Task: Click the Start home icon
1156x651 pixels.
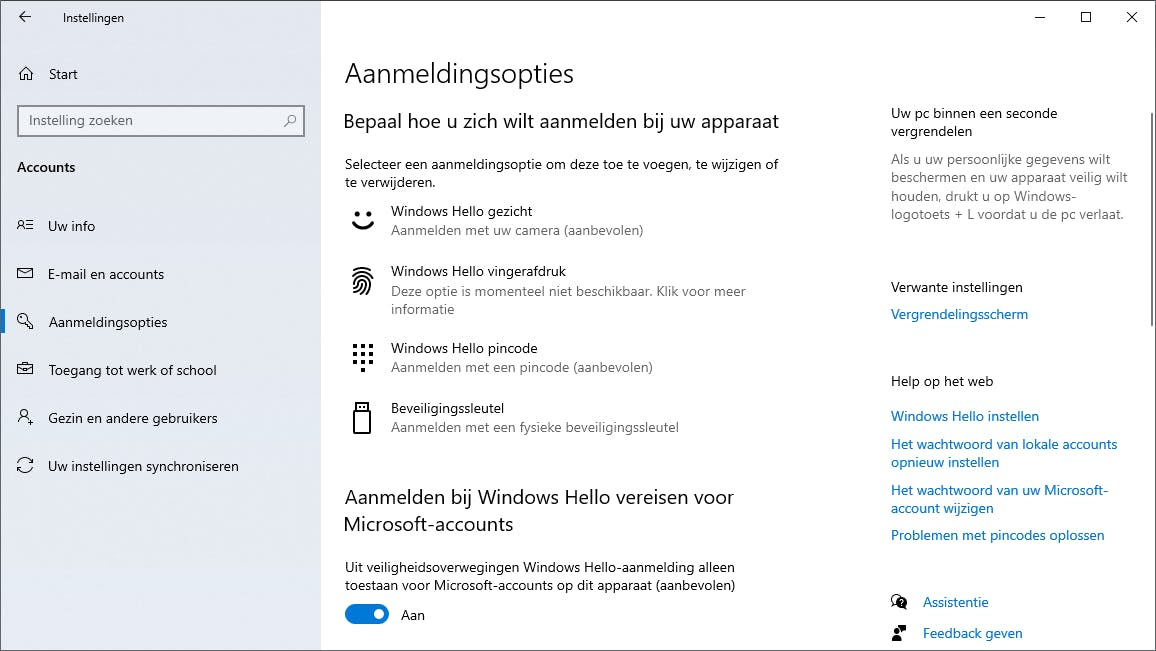Action: pyautogui.click(x=26, y=74)
